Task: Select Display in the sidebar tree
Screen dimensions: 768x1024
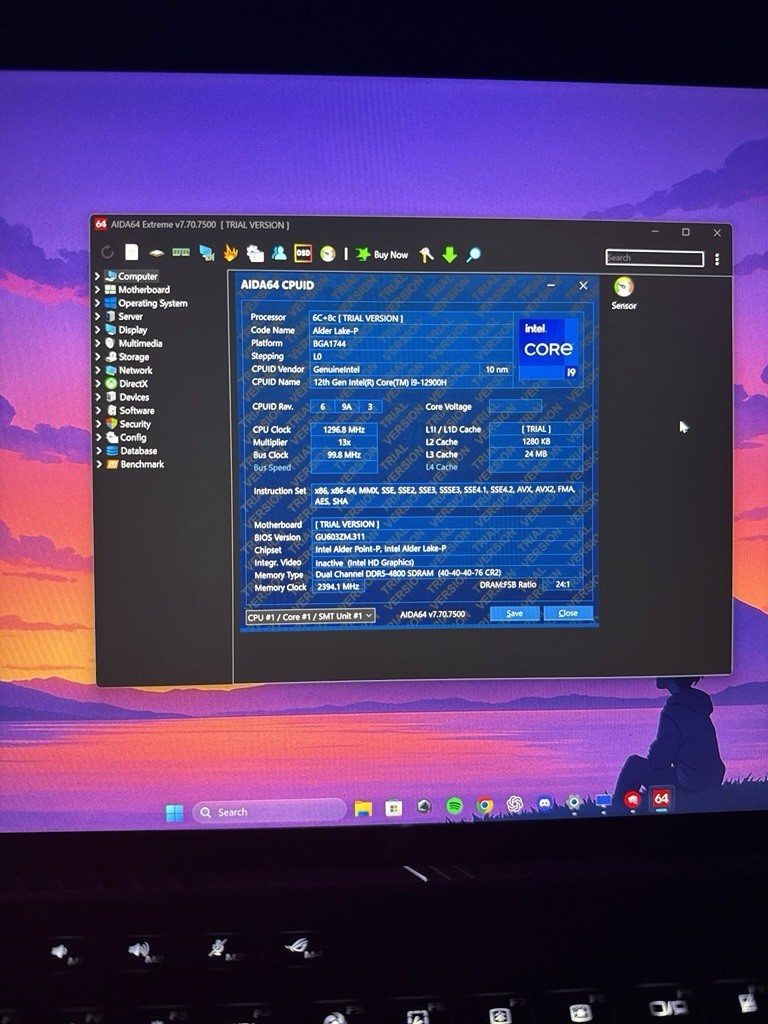Action: (133, 330)
